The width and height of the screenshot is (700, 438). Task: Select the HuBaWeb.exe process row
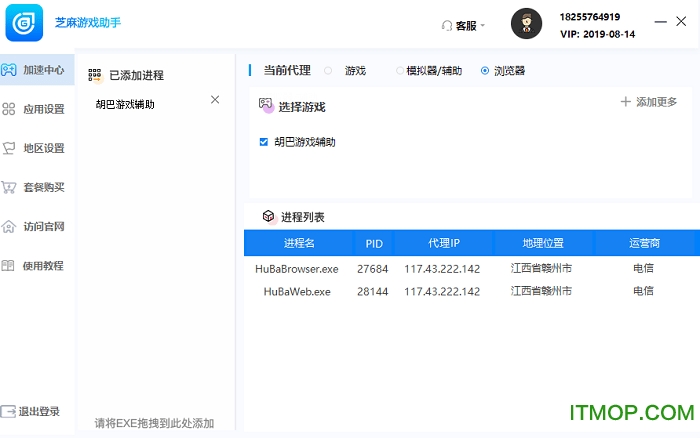pyautogui.click(x=472, y=291)
